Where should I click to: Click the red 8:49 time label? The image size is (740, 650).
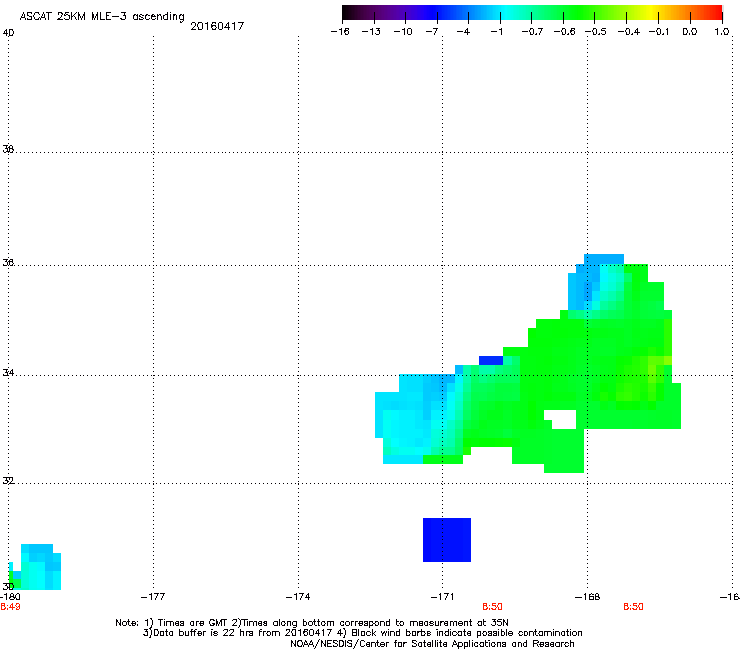point(10,607)
